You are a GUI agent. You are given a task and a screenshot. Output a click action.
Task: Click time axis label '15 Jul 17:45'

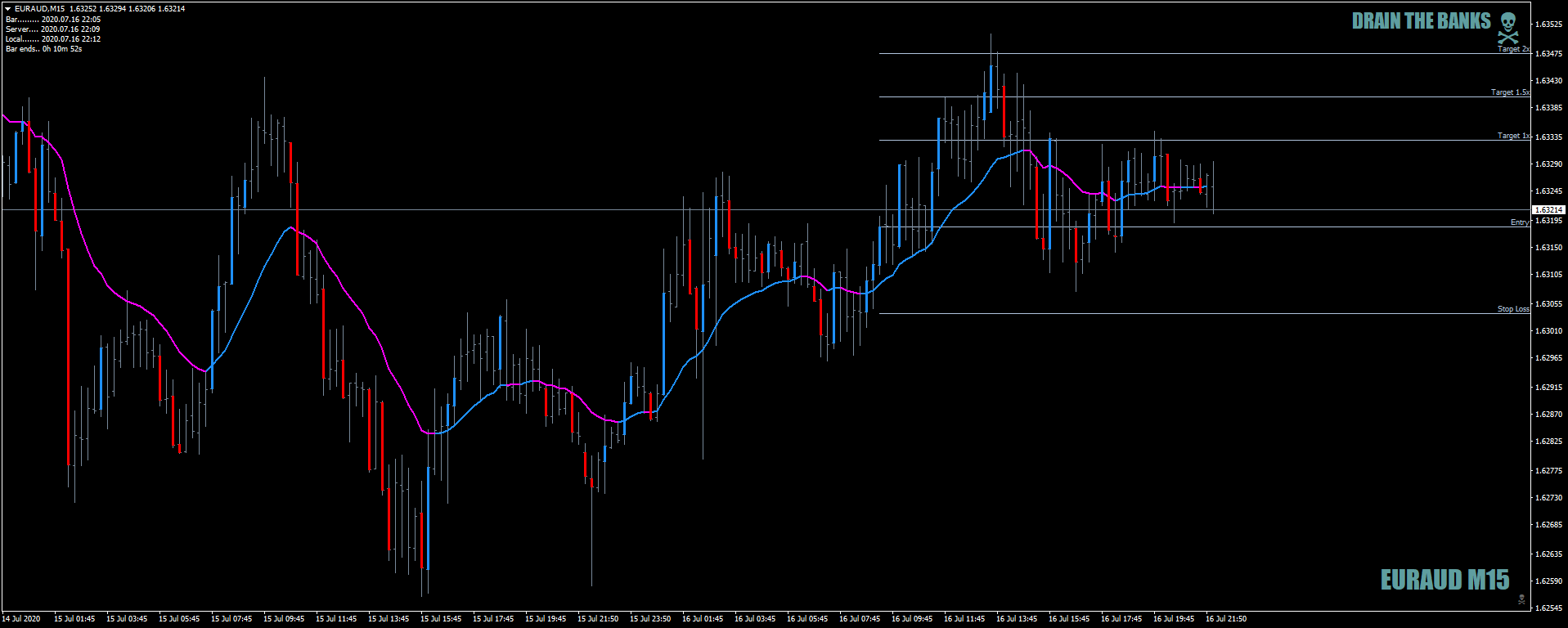click(x=493, y=619)
